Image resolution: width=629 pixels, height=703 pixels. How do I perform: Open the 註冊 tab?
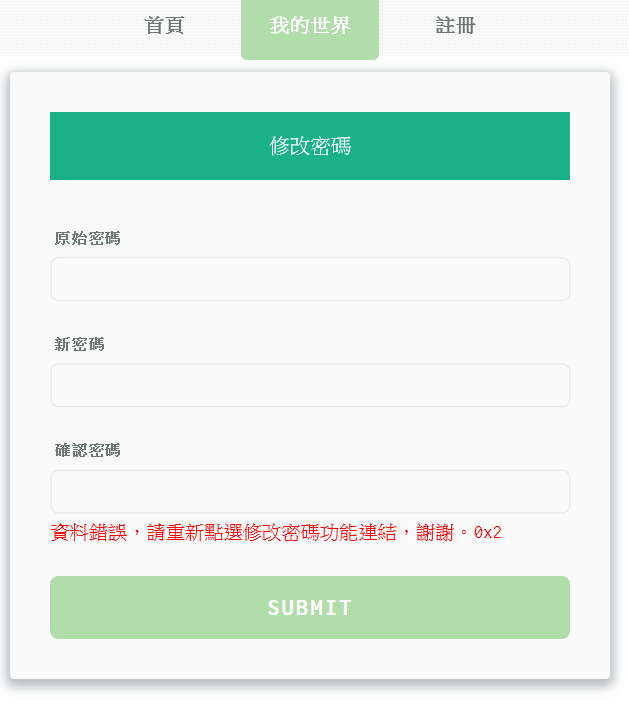tap(455, 27)
